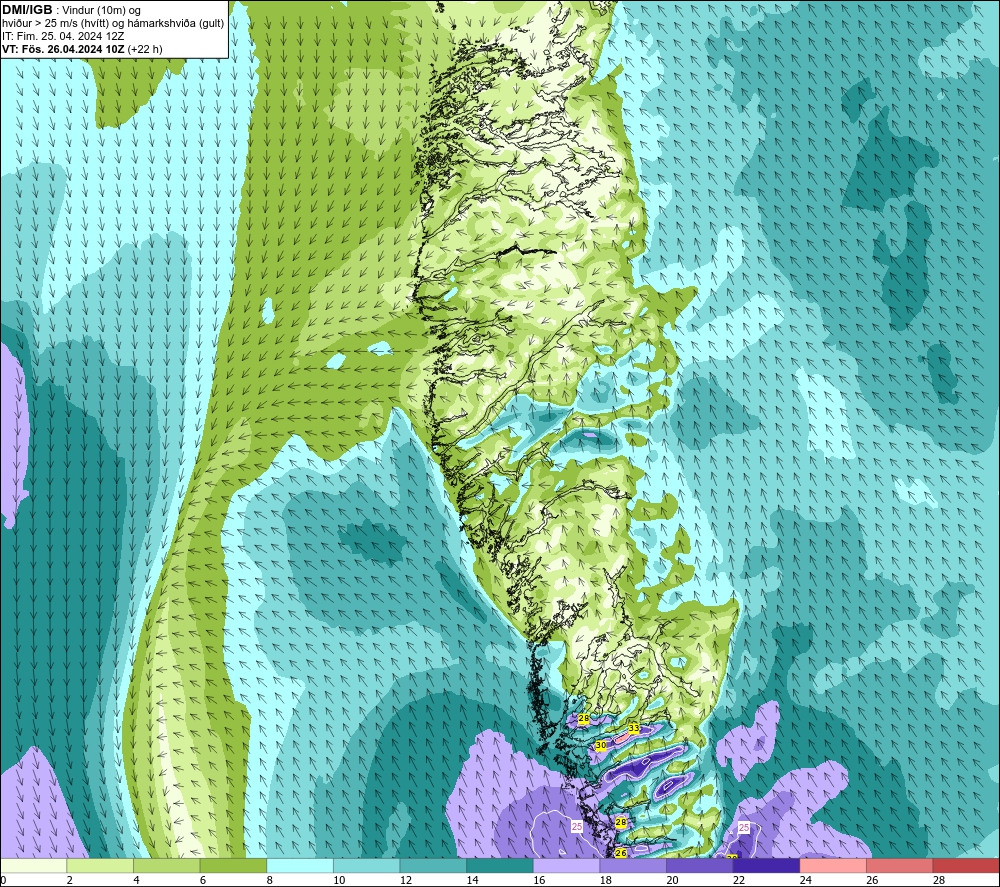The image size is (1000, 887).
Task: Click the legend scale number 4
Action: [x=136, y=880]
